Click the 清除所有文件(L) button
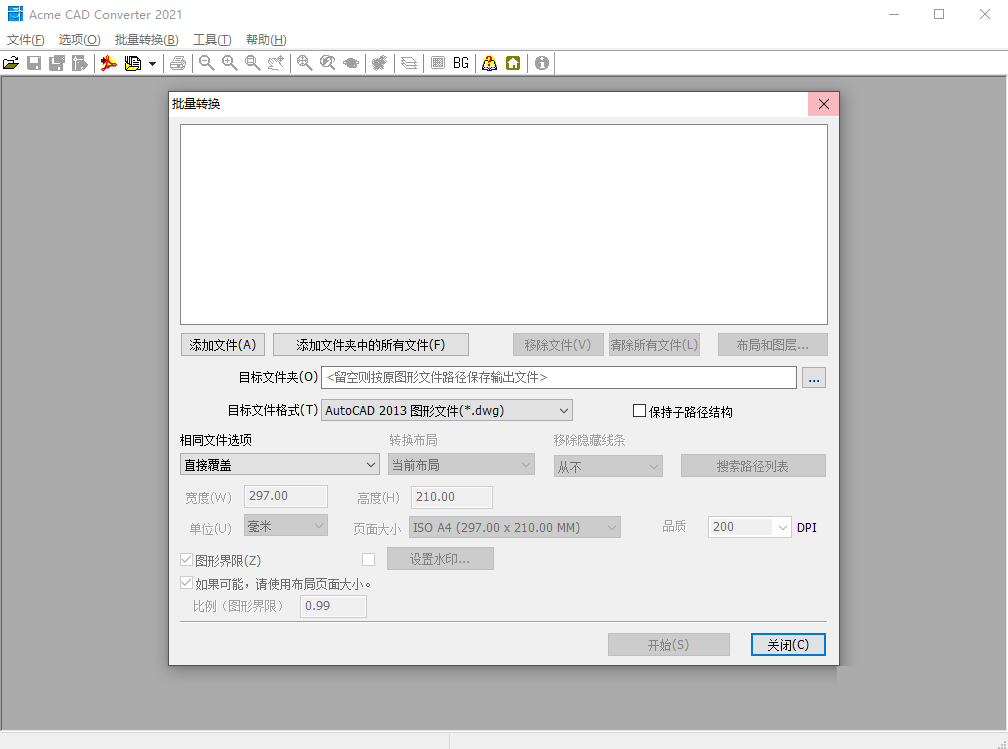1008x749 pixels. coord(654,345)
